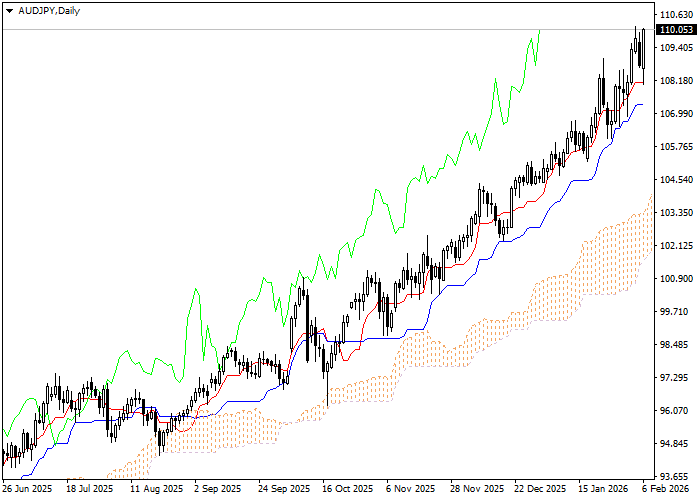
Task: Select the 26 Jun 2025 date label
Action: click(x=27, y=489)
